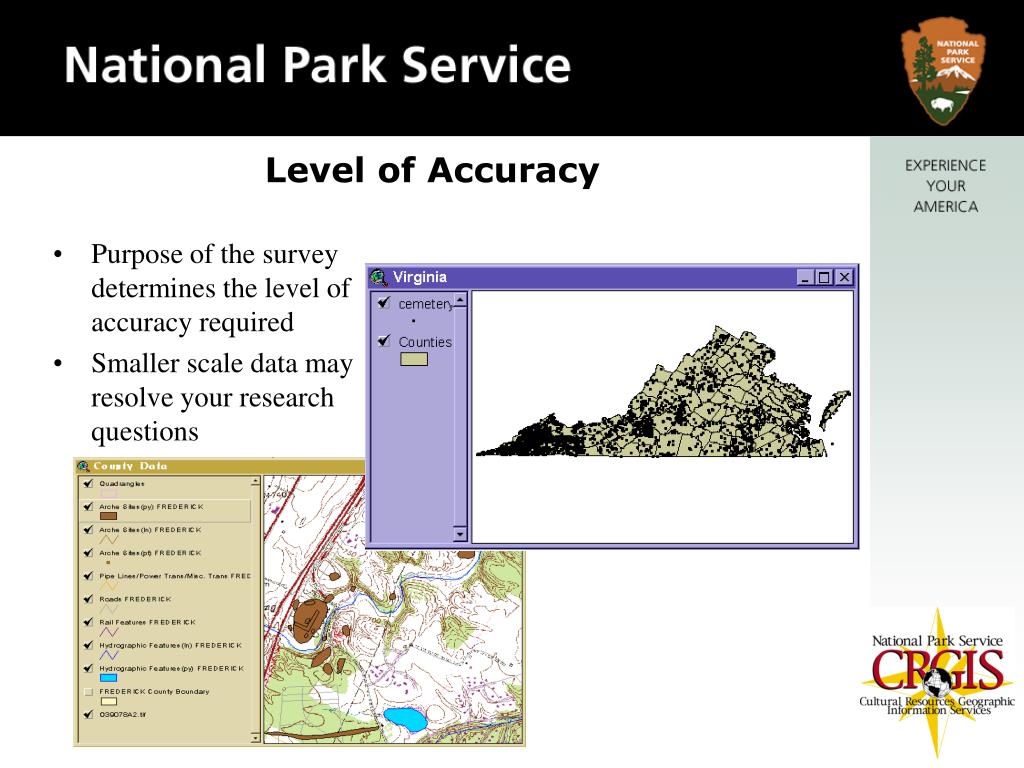Select the "Counties" layer name
Screen dimensions: 1024x768
[x=425, y=342]
